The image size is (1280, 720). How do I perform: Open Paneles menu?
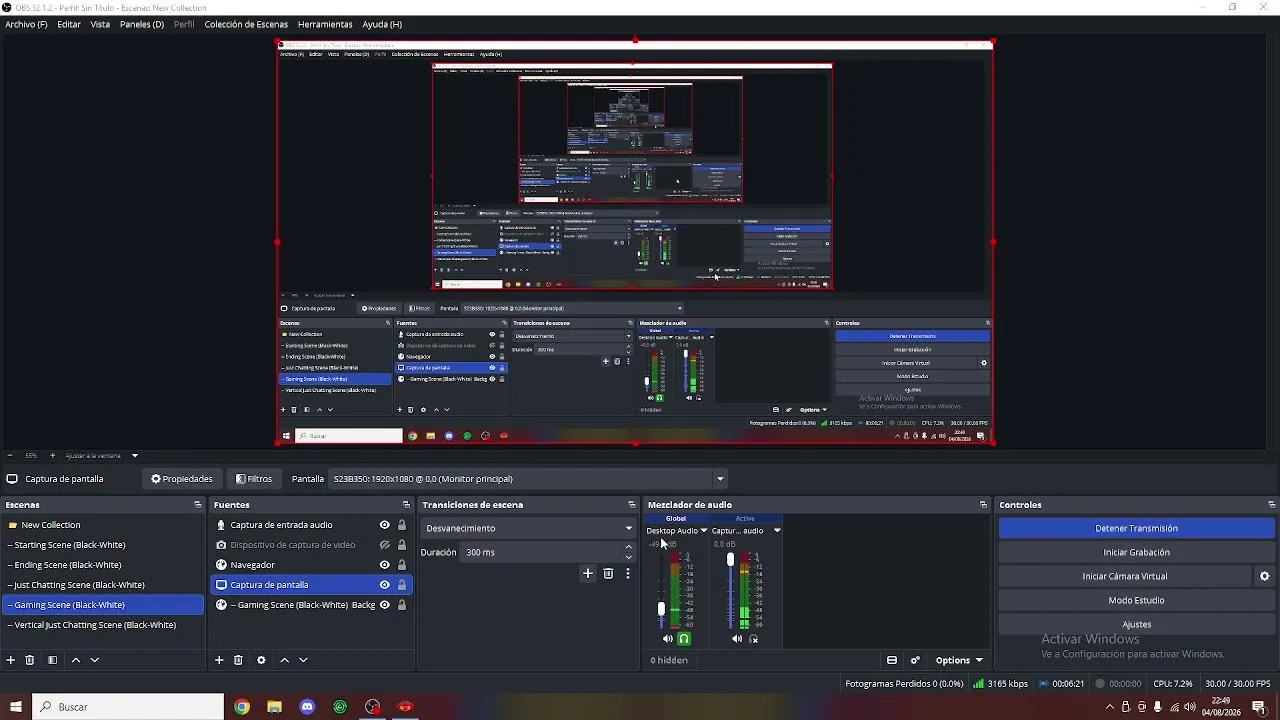click(x=142, y=24)
